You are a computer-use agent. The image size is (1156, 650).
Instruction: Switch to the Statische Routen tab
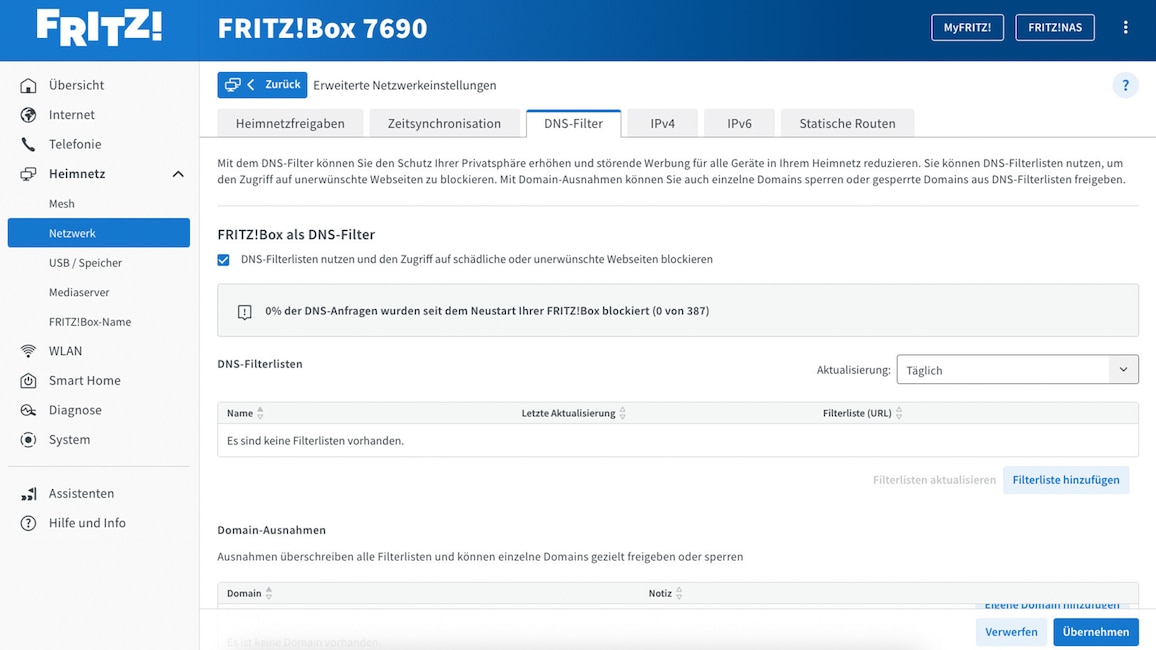coord(847,123)
